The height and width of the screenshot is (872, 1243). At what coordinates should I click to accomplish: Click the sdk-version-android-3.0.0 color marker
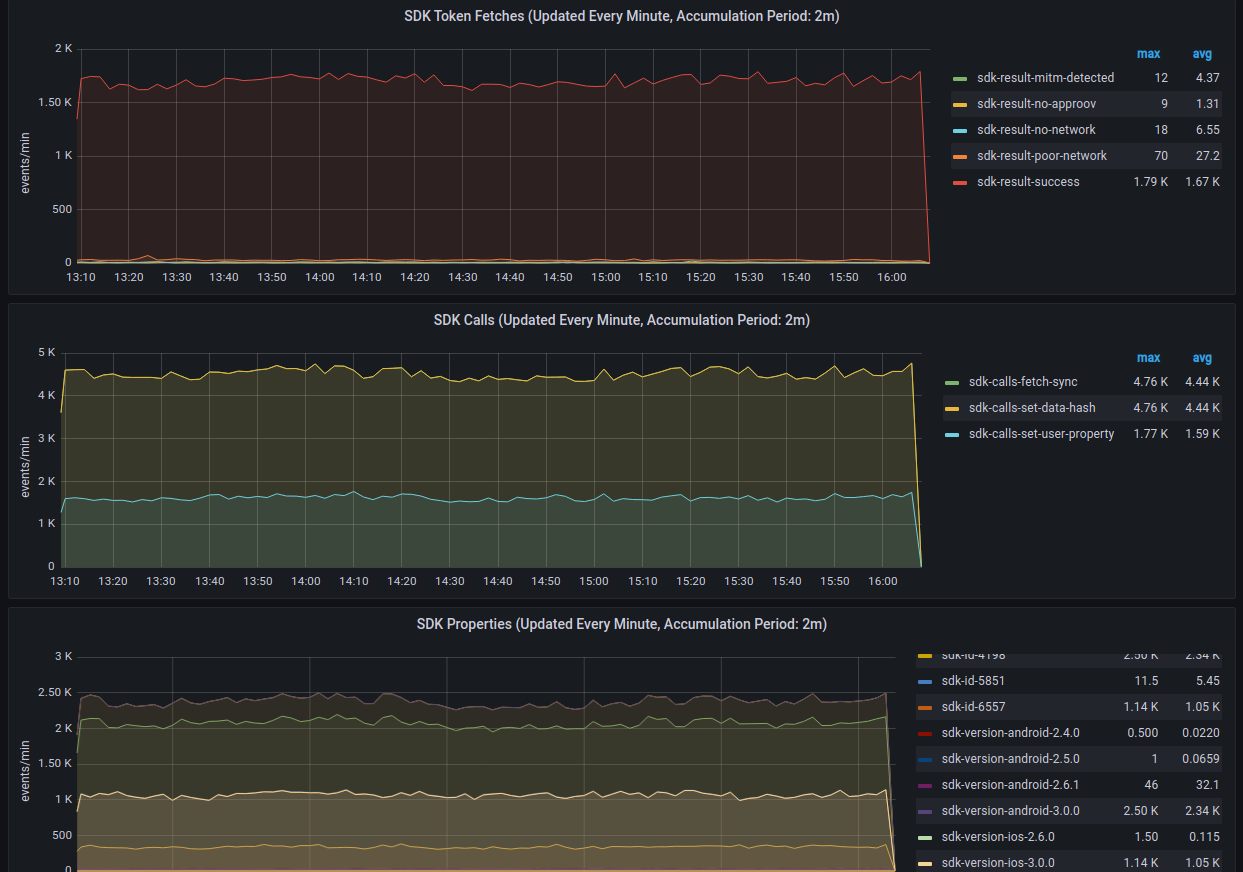[x=927, y=811]
